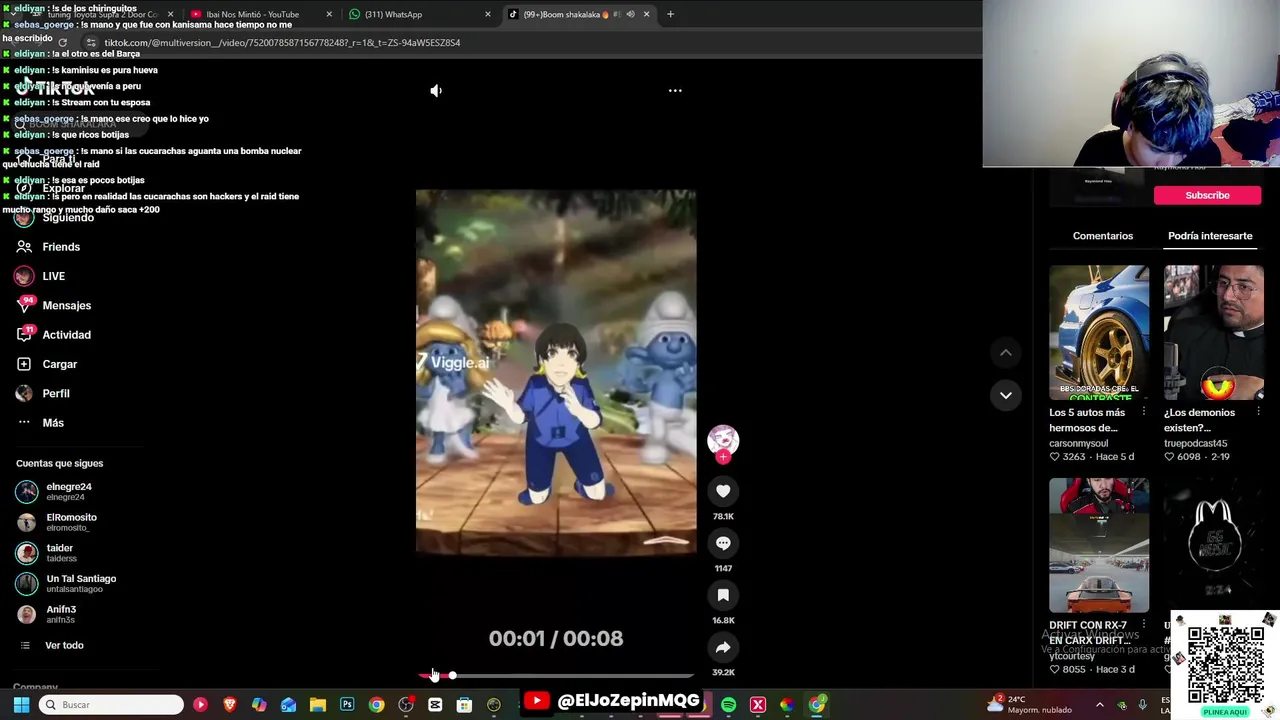The height and width of the screenshot is (720, 1280).
Task: Switch to the Comentarios tab
Action: coord(1103,236)
